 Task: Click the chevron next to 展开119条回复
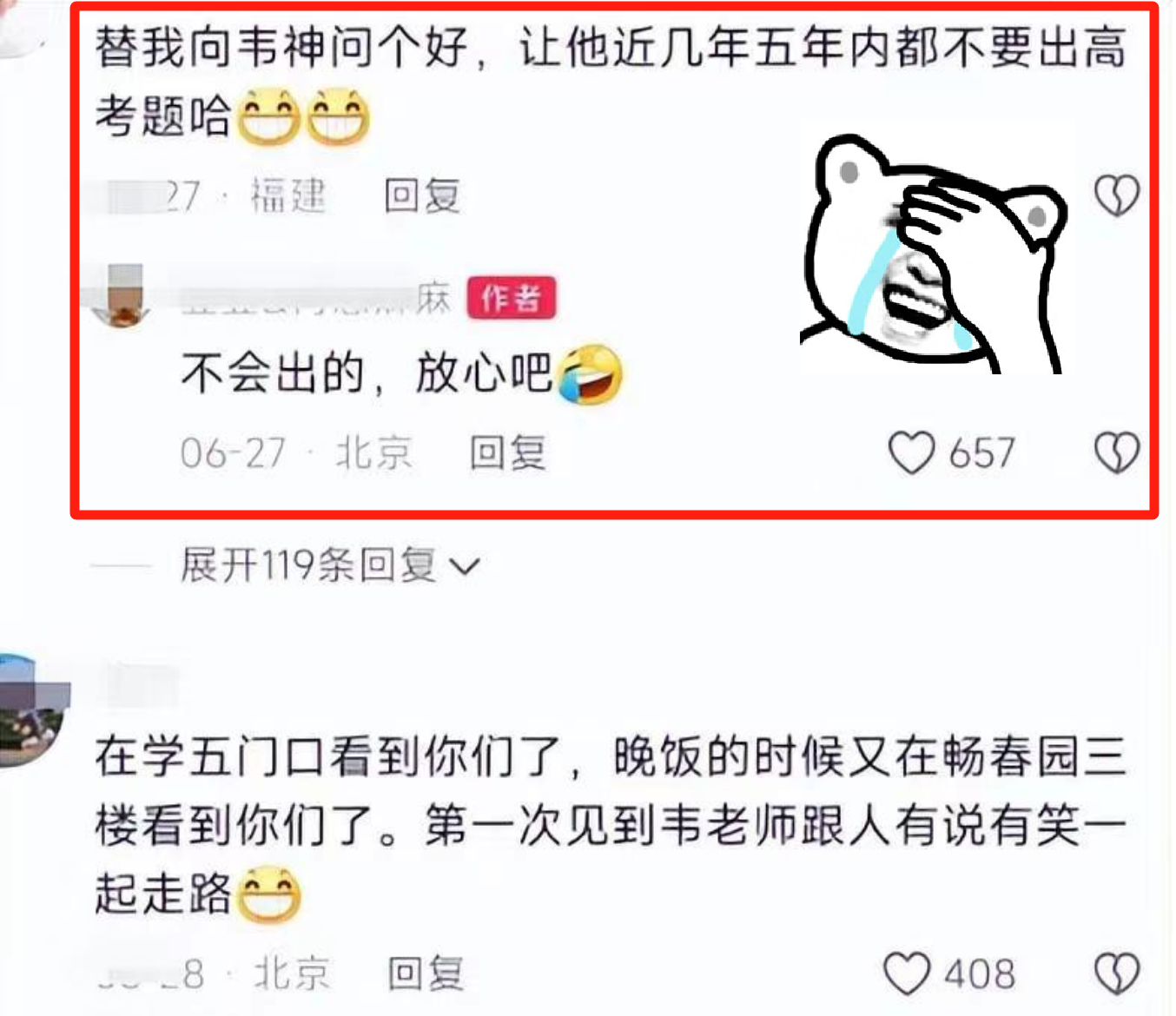(465, 567)
